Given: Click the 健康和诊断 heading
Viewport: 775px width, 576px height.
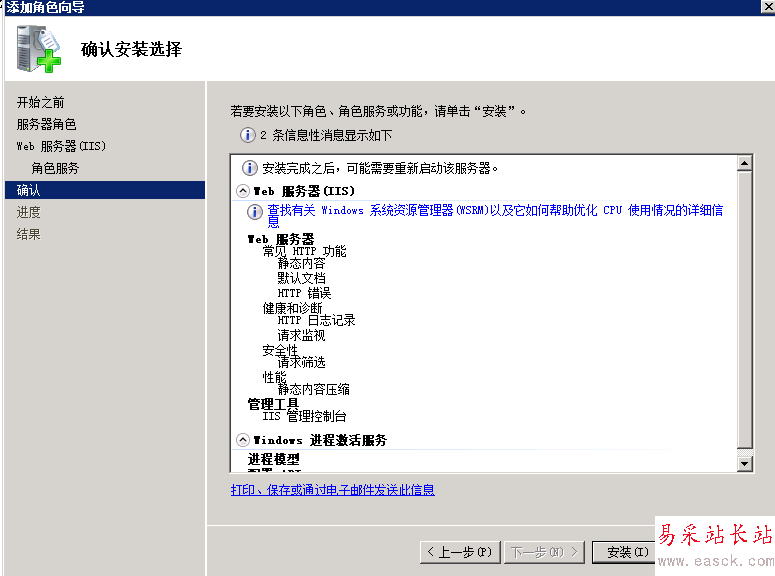Looking at the screenshot, I should click(293, 309).
